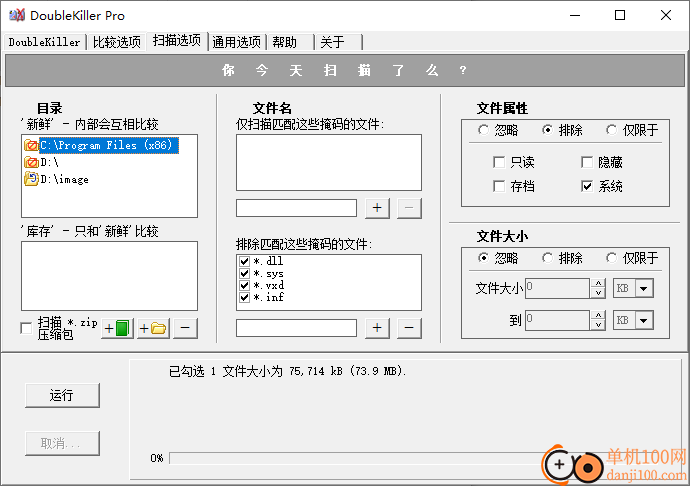Select 排除 under 文件属性
Viewport: 690px width, 486px height.
coord(547,130)
